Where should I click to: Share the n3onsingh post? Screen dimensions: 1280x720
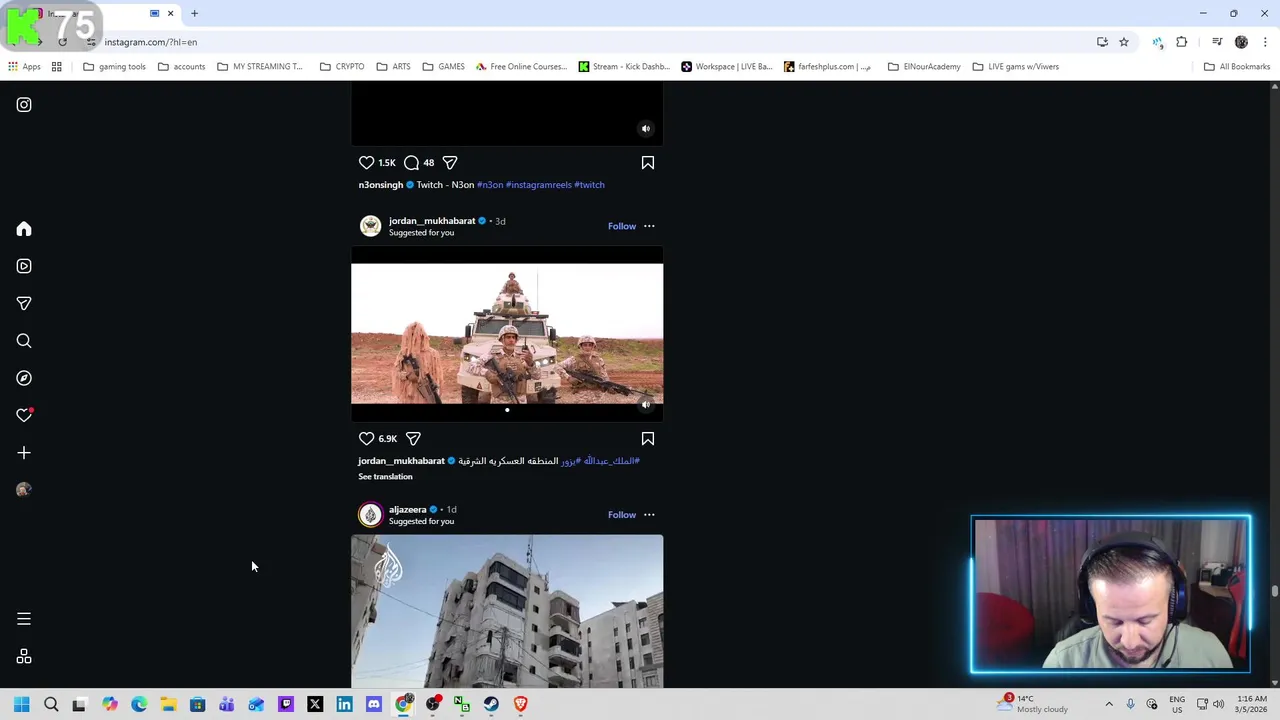pyautogui.click(x=450, y=163)
